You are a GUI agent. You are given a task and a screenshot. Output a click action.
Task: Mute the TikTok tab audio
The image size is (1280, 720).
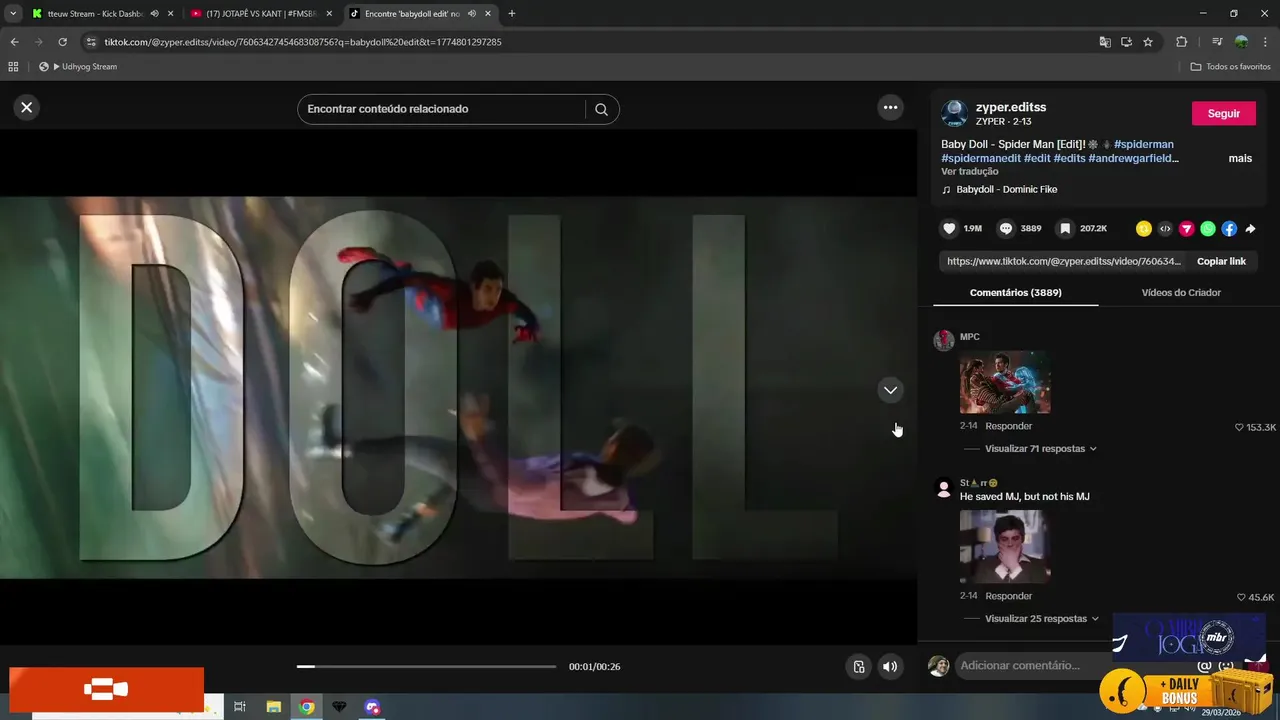click(471, 14)
